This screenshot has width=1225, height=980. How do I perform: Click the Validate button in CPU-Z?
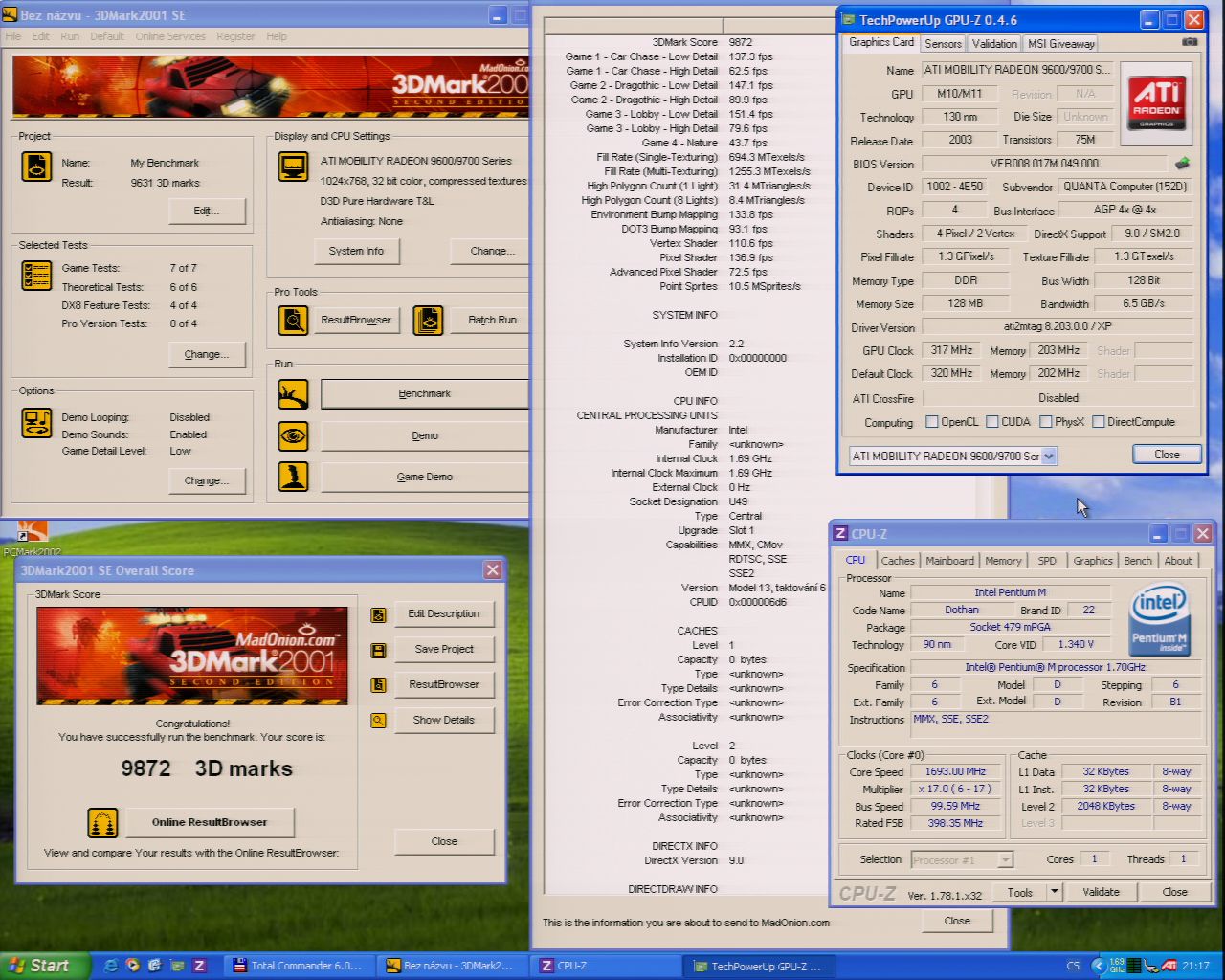(x=1101, y=892)
